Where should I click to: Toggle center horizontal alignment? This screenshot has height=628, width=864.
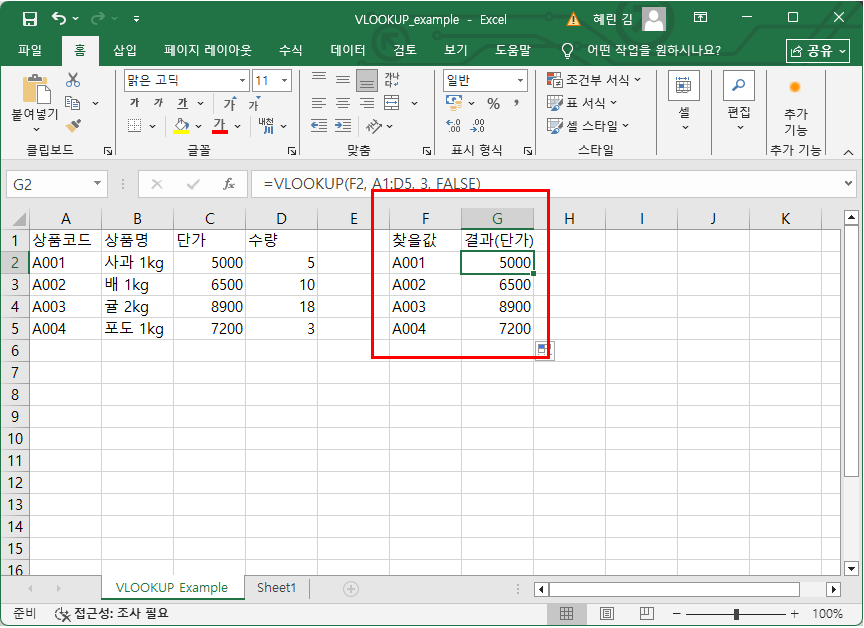coord(343,103)
